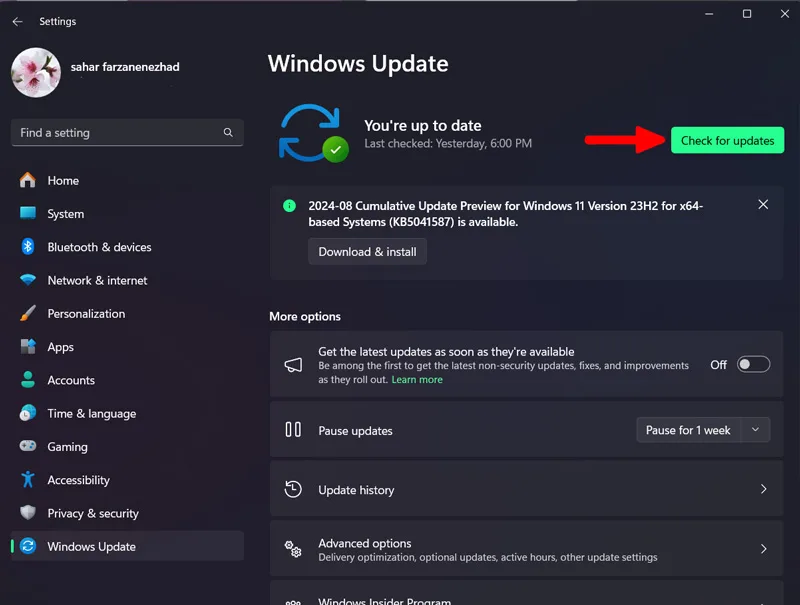Click the Network & internet wifi icon
800x605 pixels.
tap(28, 280)
